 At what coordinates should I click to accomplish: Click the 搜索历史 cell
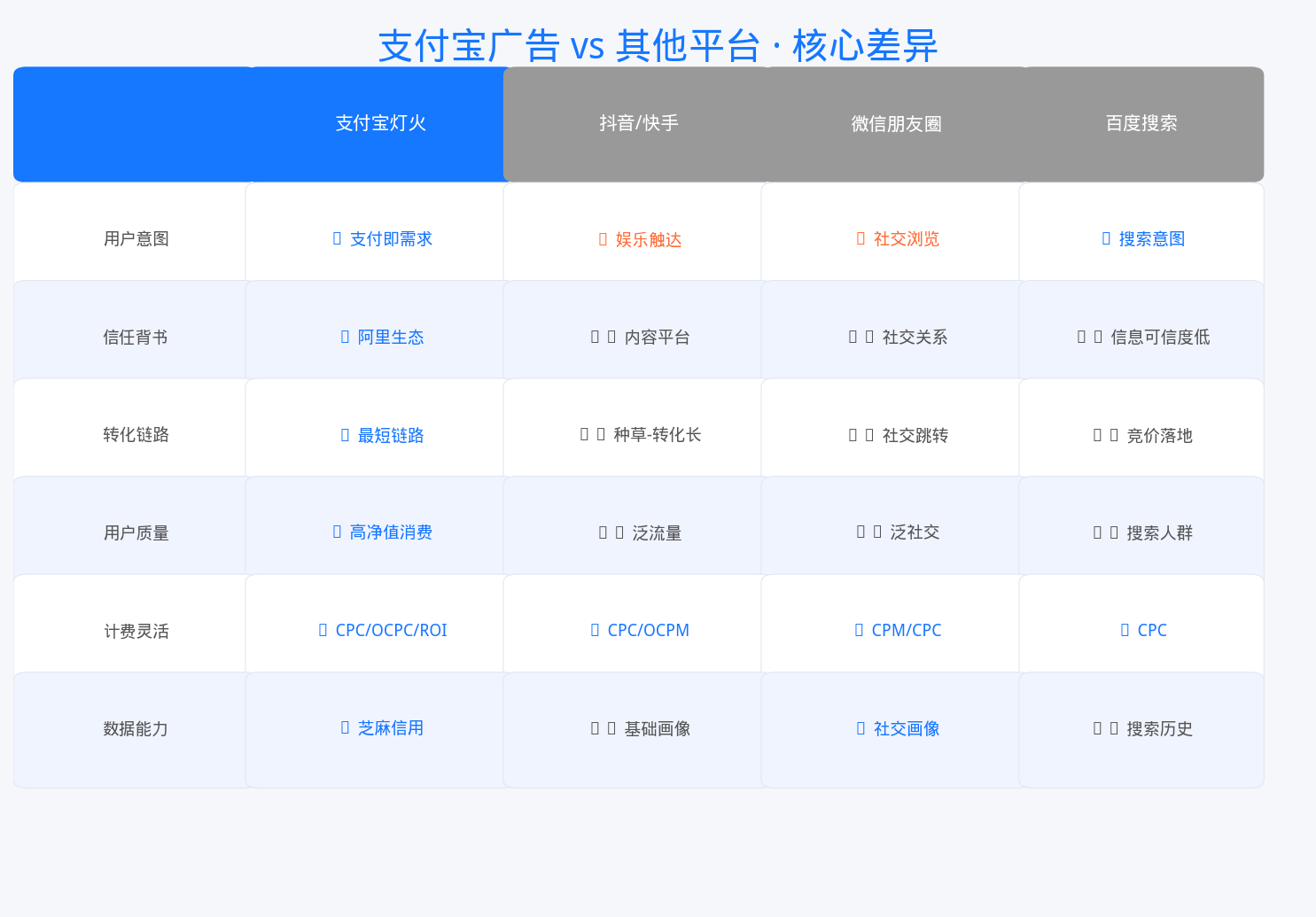(x=1141, y=729)
